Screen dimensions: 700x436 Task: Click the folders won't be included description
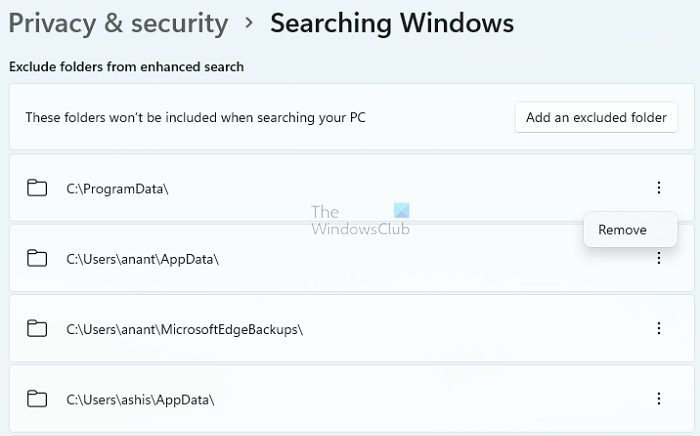pos(197,117)
